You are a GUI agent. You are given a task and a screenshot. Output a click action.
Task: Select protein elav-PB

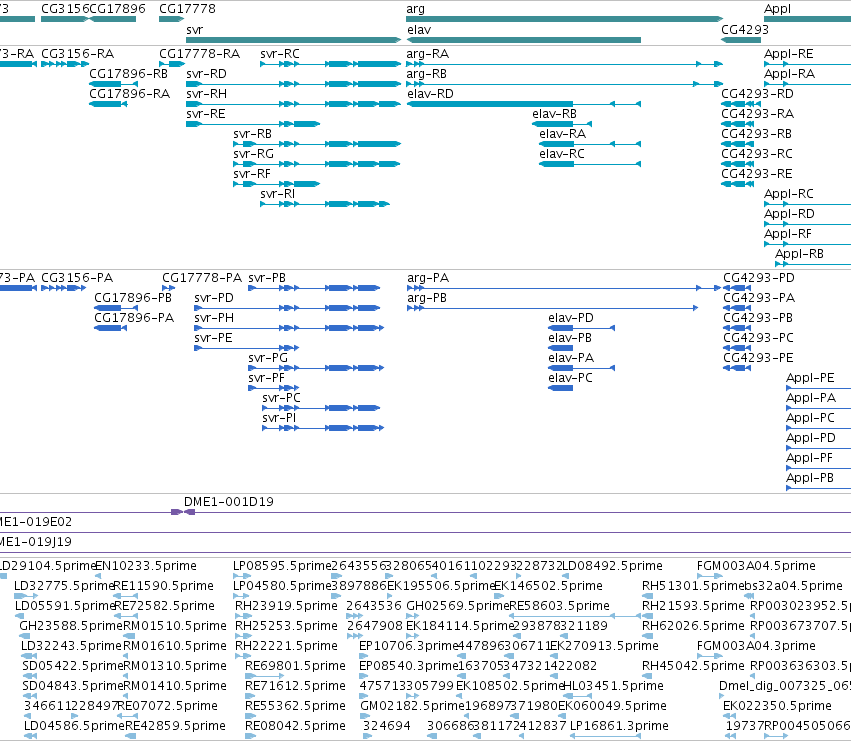coord(561,348)
